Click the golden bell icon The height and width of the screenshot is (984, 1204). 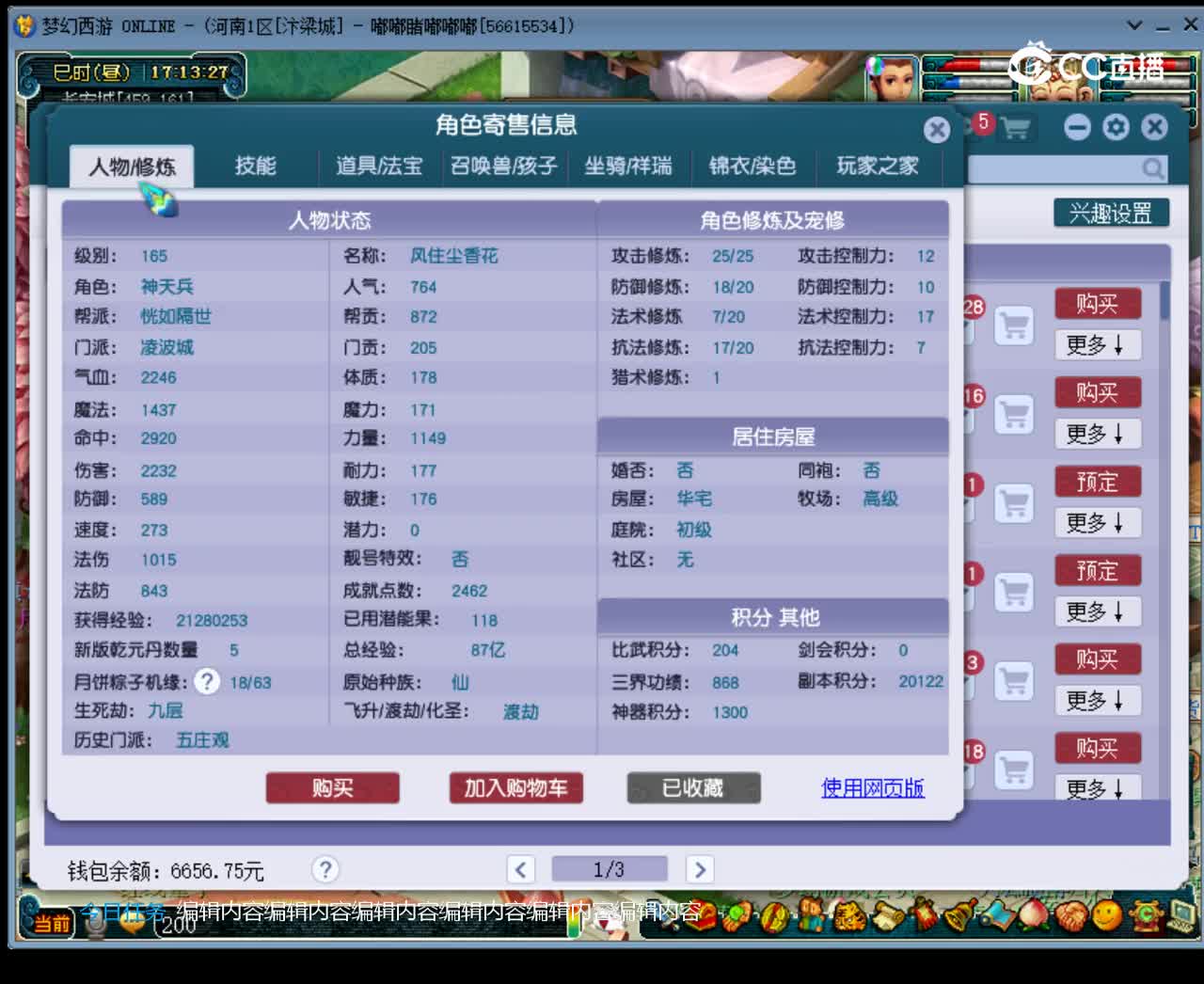(x=960, y=913)
